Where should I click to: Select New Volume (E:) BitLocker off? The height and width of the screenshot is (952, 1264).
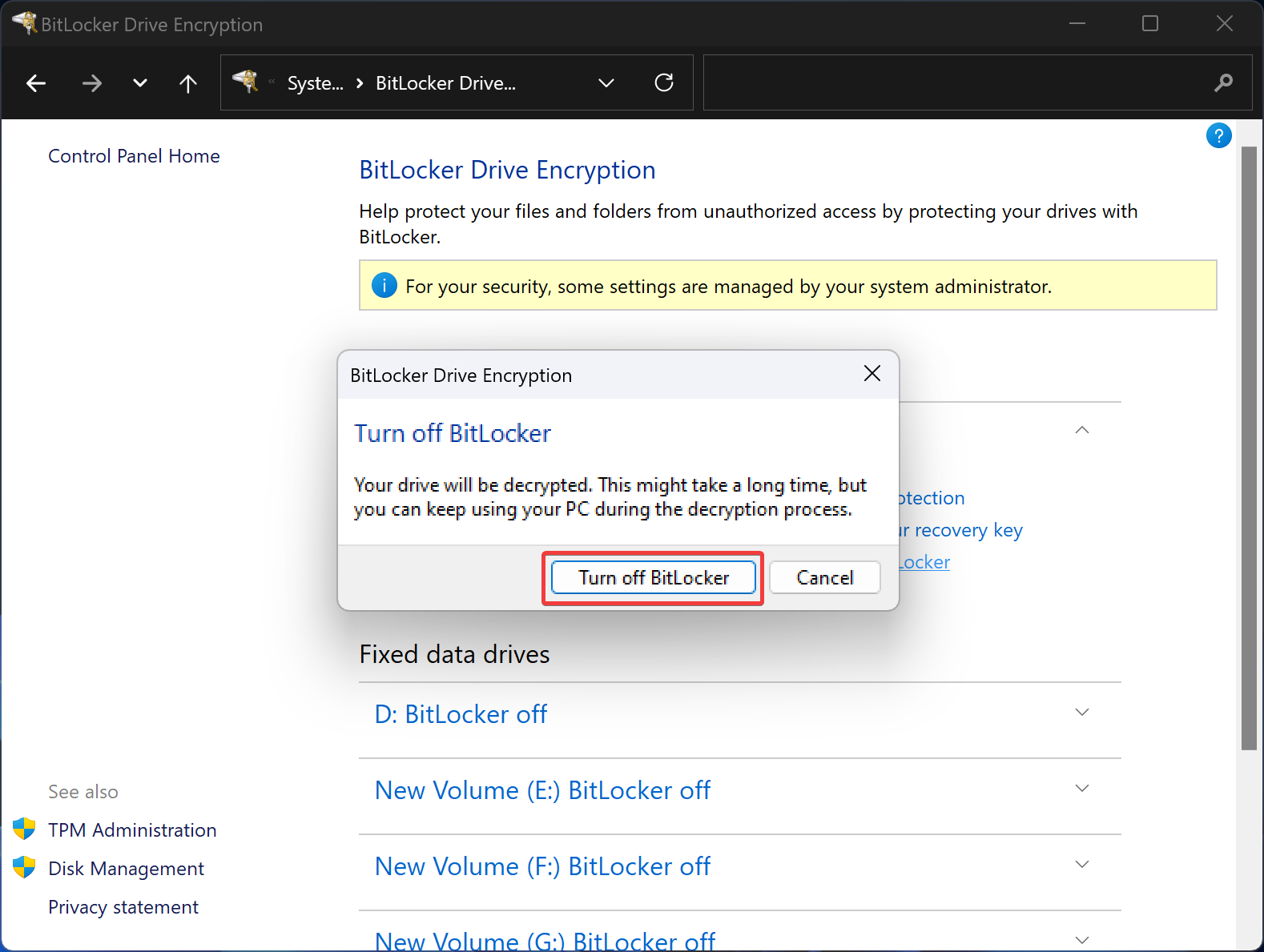point(542,790)
